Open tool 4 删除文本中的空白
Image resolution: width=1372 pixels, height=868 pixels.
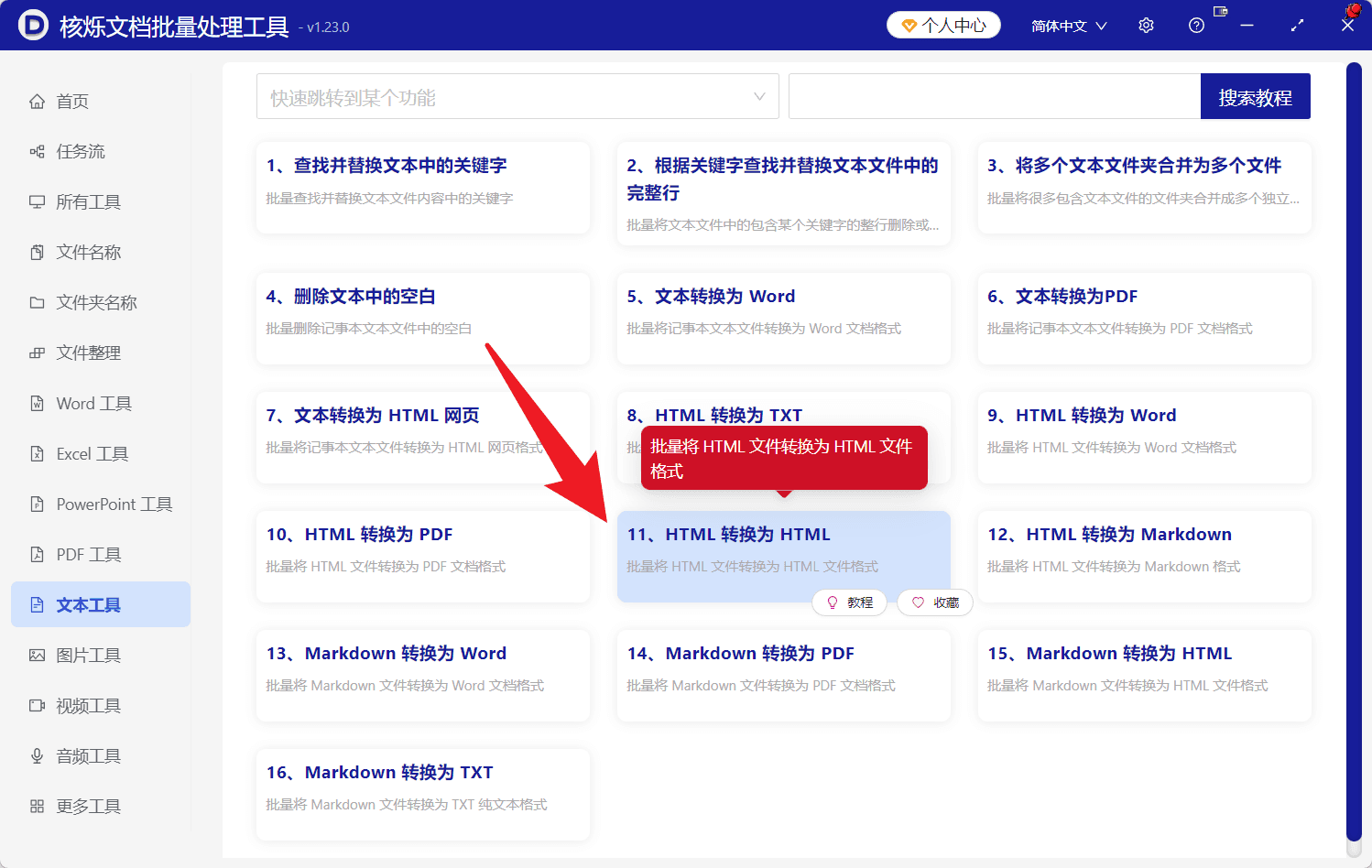point(423,319)
